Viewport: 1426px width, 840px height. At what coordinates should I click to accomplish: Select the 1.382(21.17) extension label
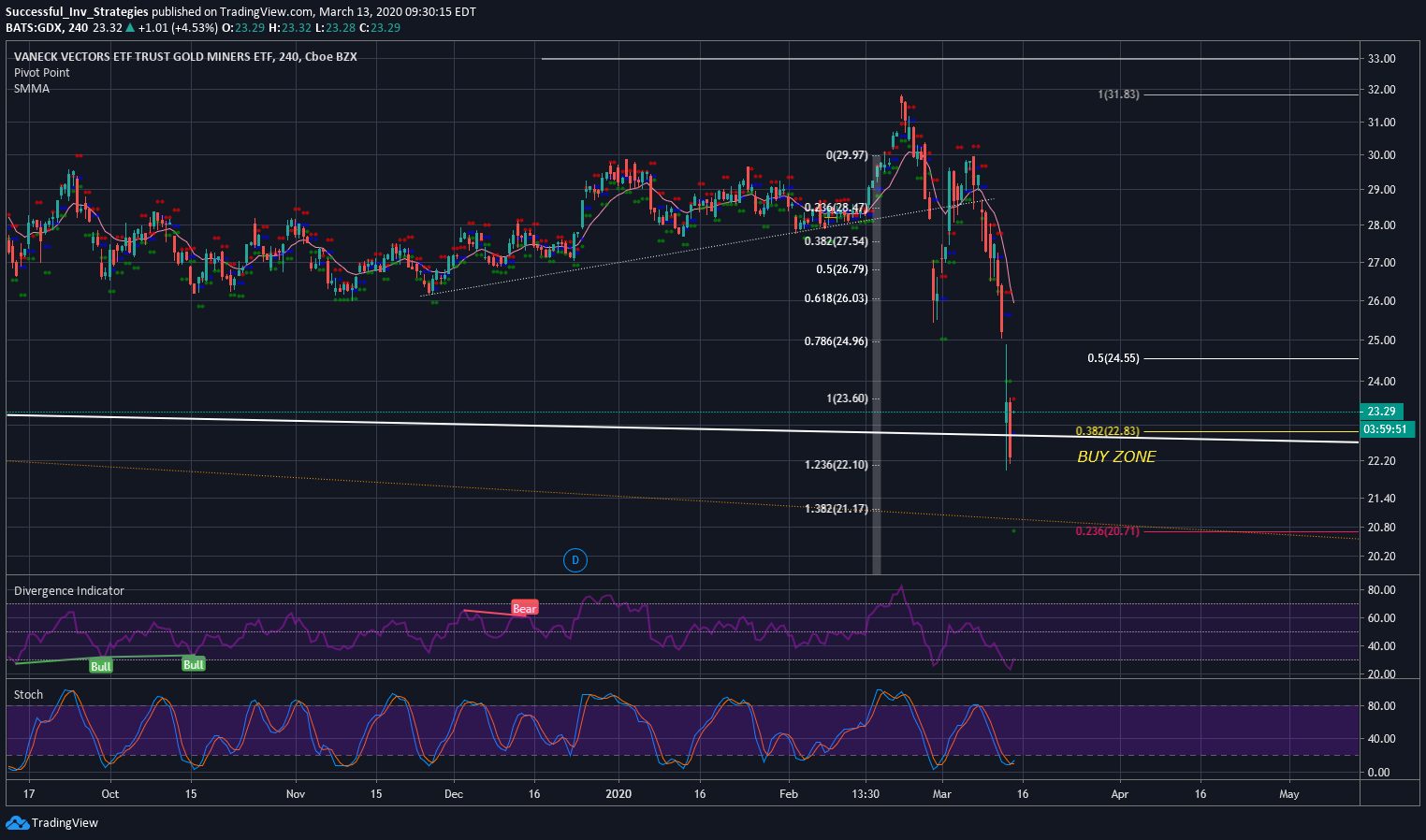coord(837,509)
